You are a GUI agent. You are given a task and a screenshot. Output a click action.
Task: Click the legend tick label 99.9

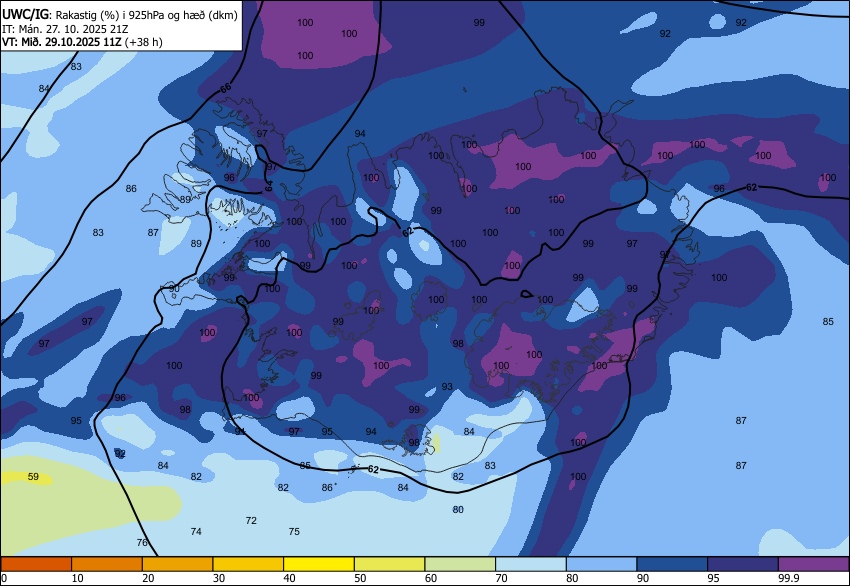click(x=789, y=578)
